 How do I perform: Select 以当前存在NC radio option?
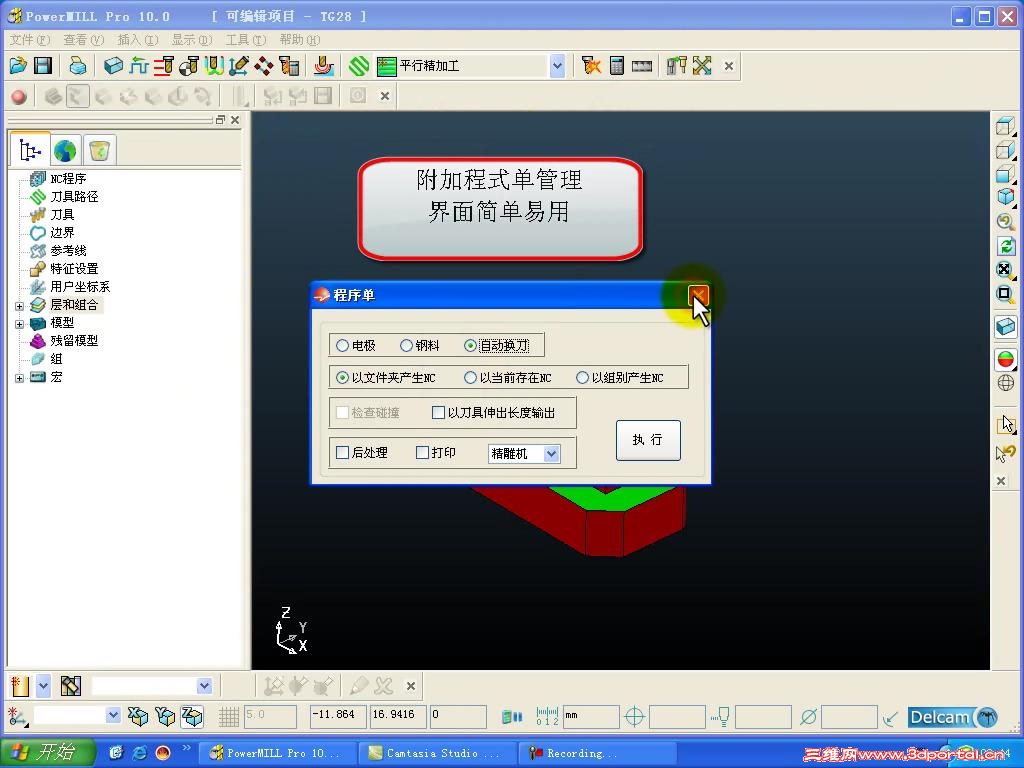click(470, 377)
